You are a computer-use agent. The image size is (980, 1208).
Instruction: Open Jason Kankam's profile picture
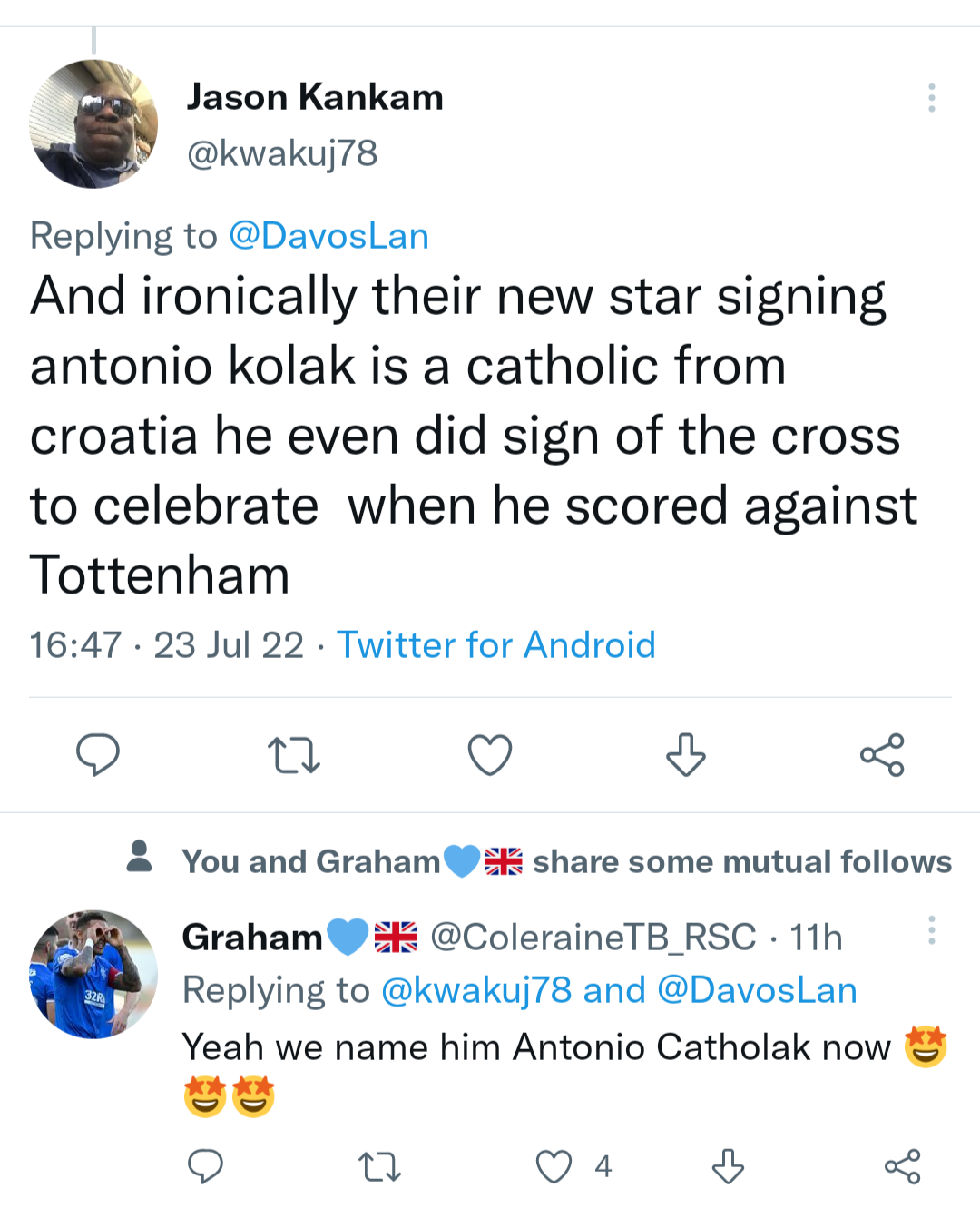click(93, 124)
